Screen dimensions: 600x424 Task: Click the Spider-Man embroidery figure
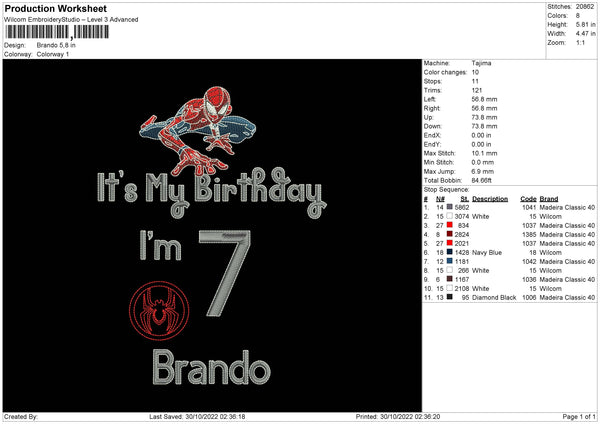pos(197,130)
